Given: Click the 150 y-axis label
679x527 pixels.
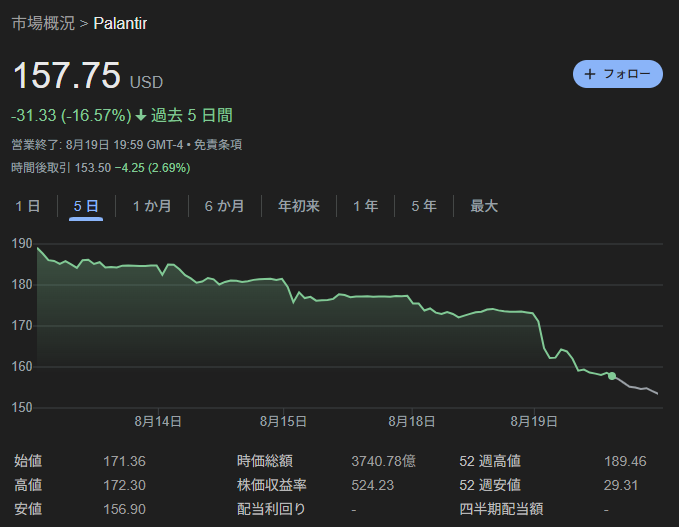Looking at the screenshot, I should 22,407.
